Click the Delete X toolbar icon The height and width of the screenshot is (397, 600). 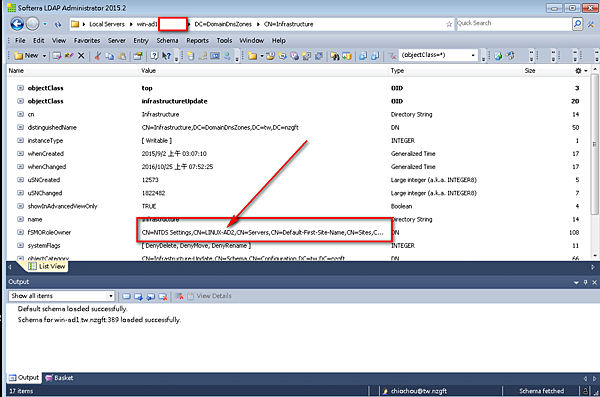pyautogui.click(x=81, y=56)
